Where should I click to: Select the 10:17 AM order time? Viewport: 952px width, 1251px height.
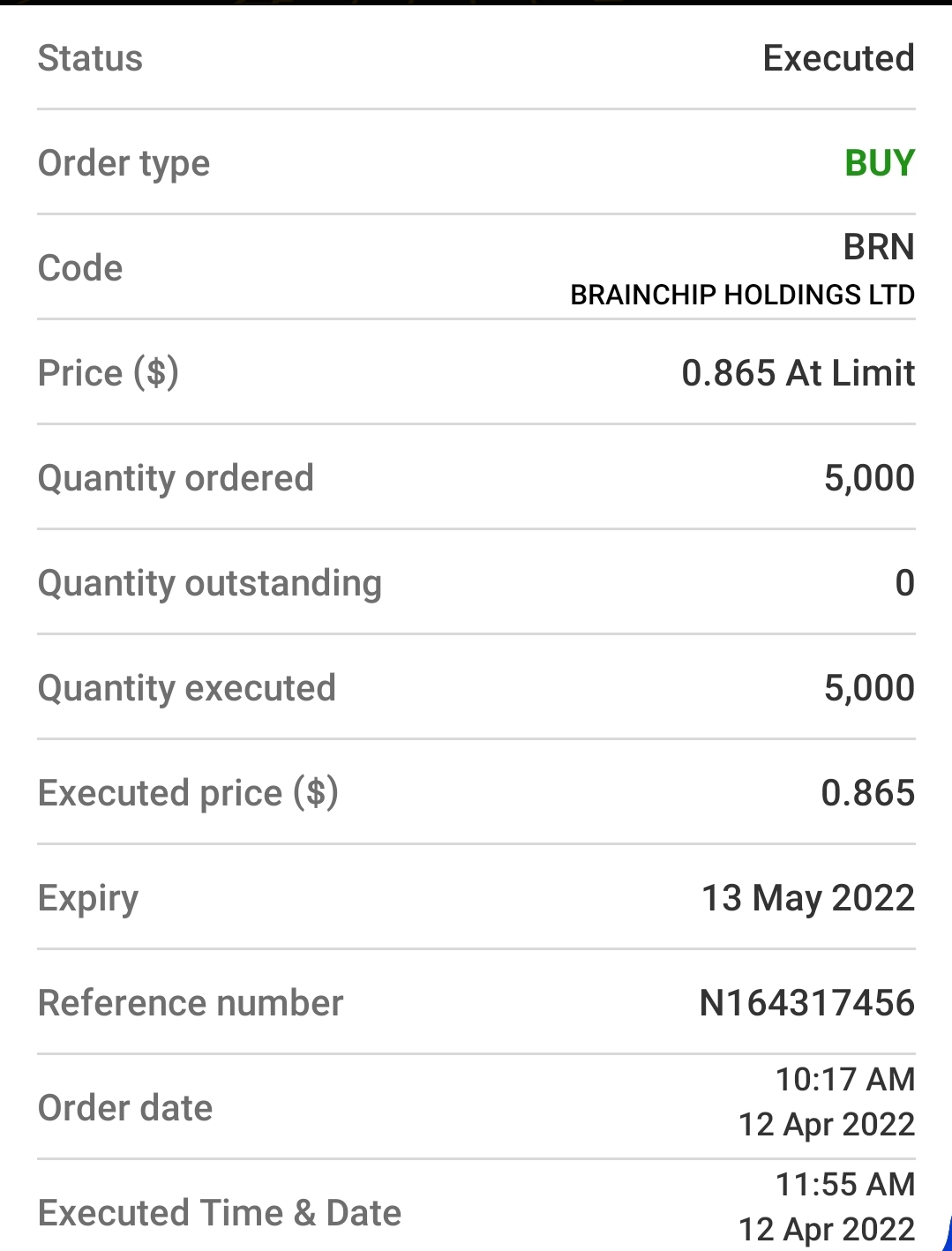(x=844, y=1079)
